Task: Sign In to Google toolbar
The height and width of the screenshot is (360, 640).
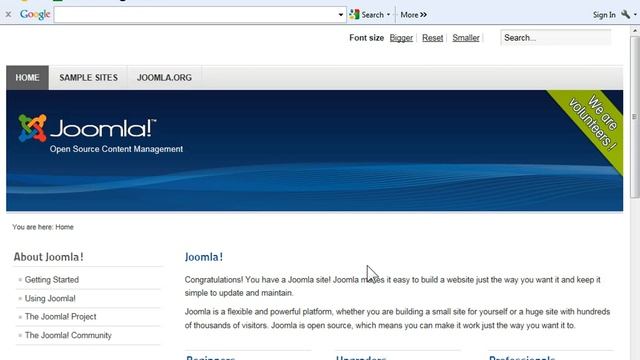Action: [x=604, y=15]
